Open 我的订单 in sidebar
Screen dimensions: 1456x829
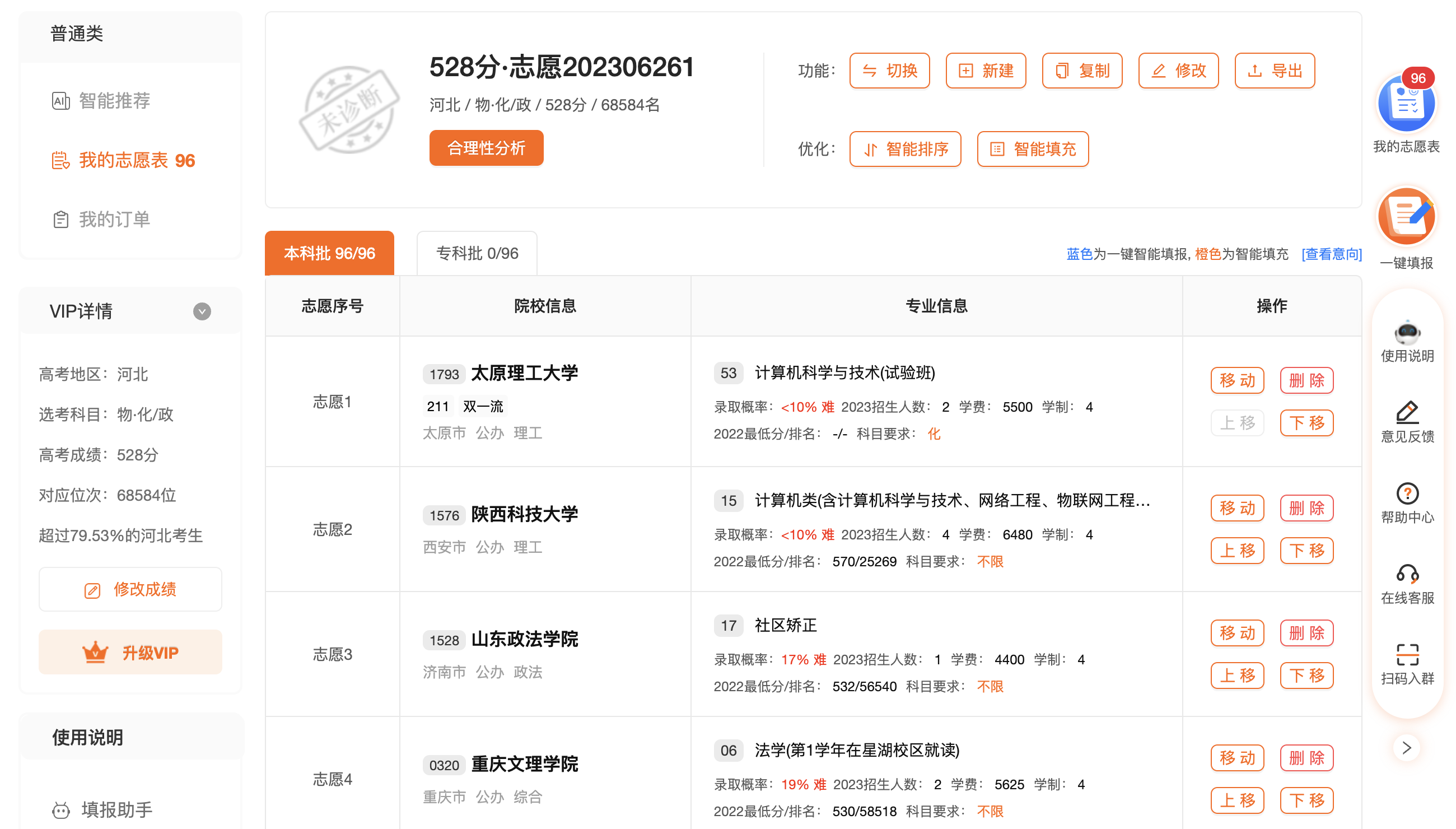114,219
